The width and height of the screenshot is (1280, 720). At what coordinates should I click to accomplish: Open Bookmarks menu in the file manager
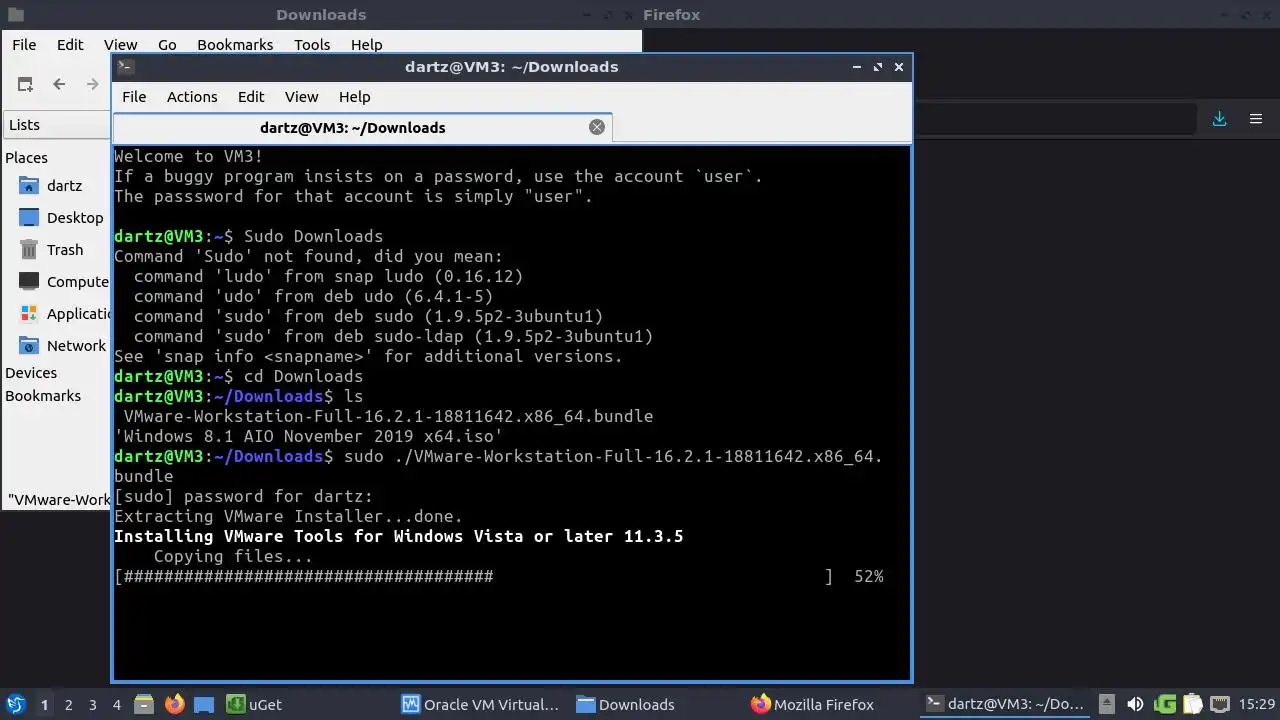(x=235, y=45)
